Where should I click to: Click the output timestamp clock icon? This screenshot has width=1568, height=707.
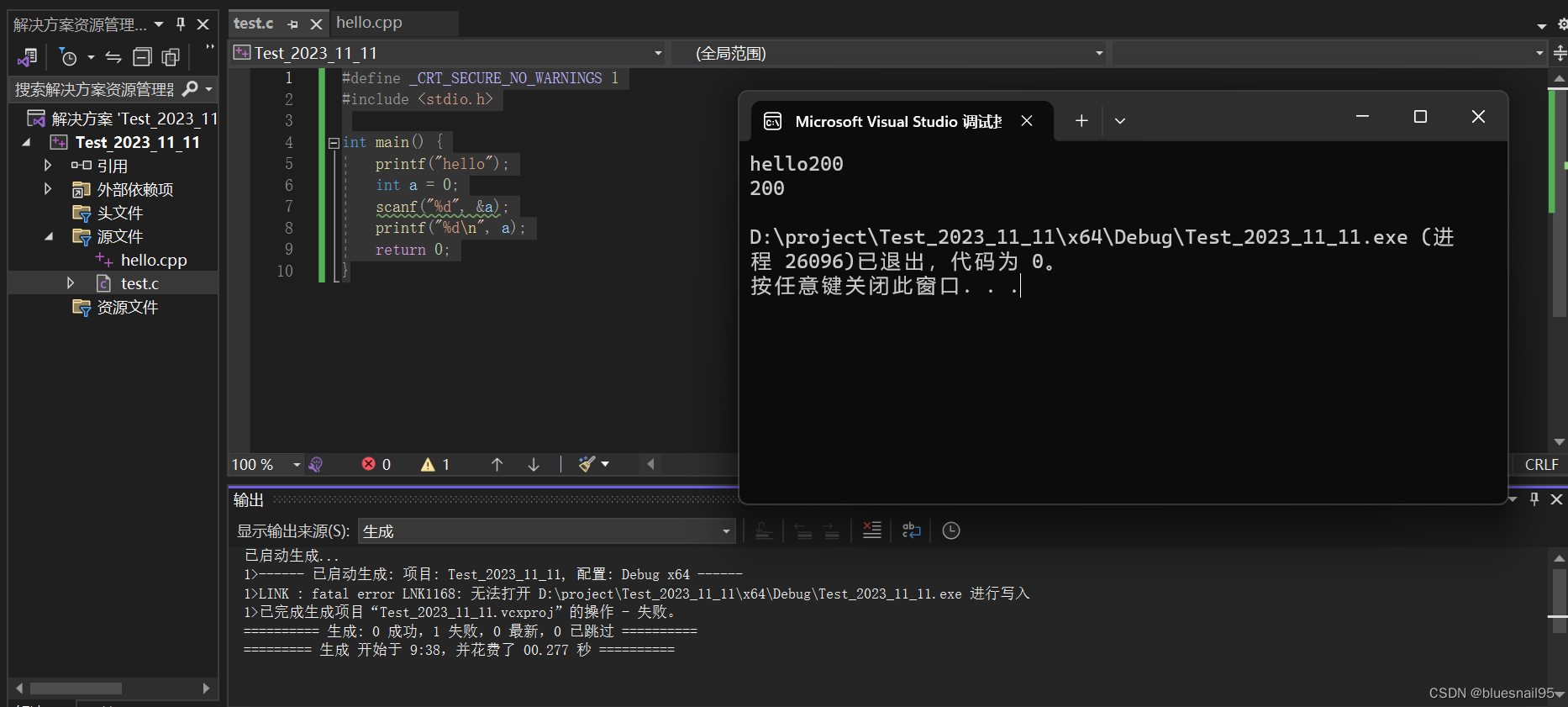[x=951, y=530]
